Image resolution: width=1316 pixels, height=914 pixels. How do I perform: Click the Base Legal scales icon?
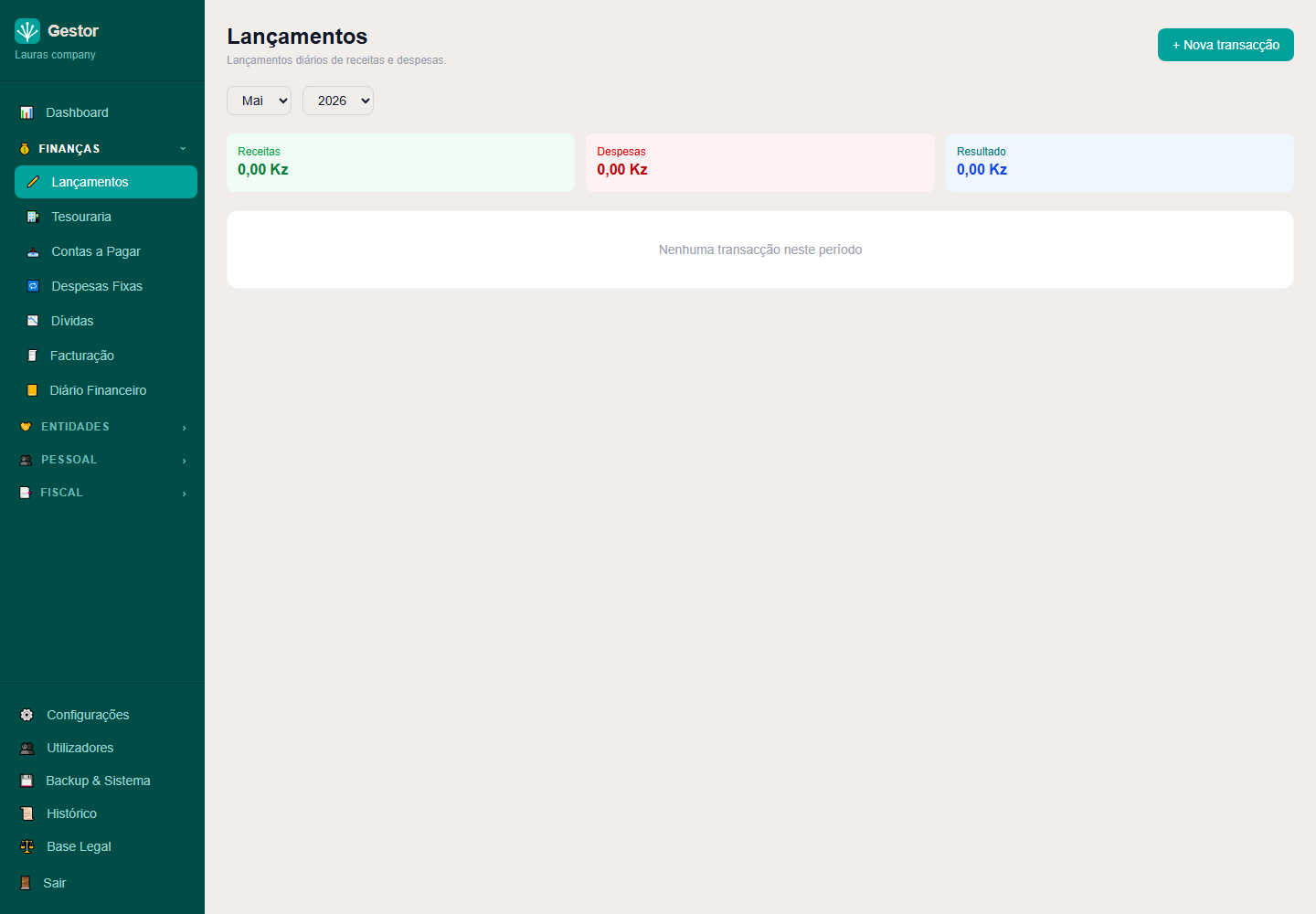tap(27, 846)
